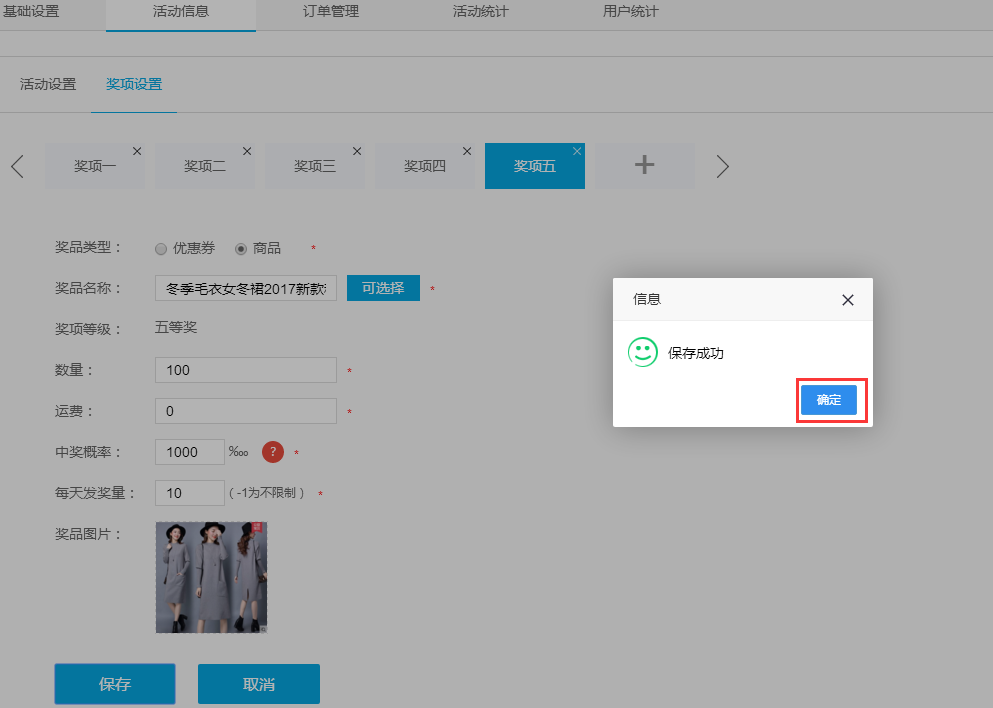Select the 优惠券 radio option
993x708 pixels.
click(161, 249)
